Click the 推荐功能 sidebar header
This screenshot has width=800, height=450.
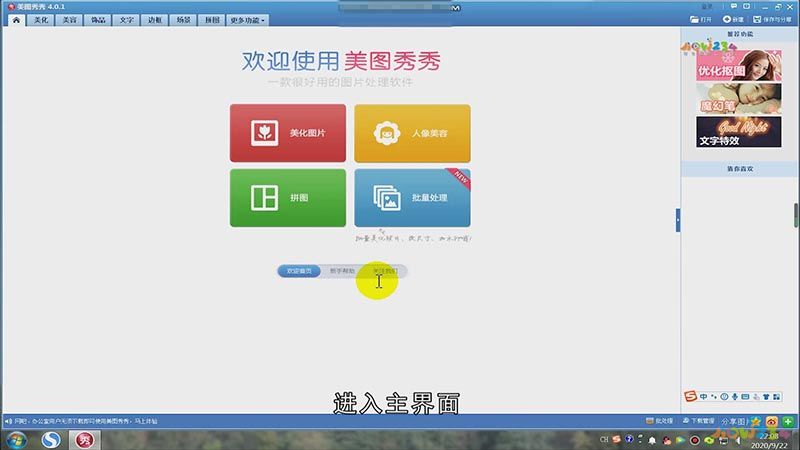pyautogui.click(x=740, y=34)
